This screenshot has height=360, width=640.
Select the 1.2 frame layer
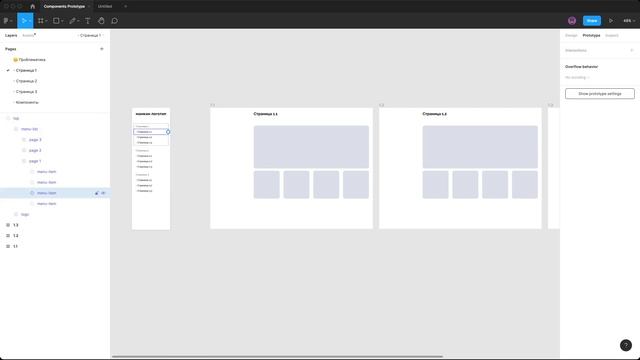click(16, 236)
